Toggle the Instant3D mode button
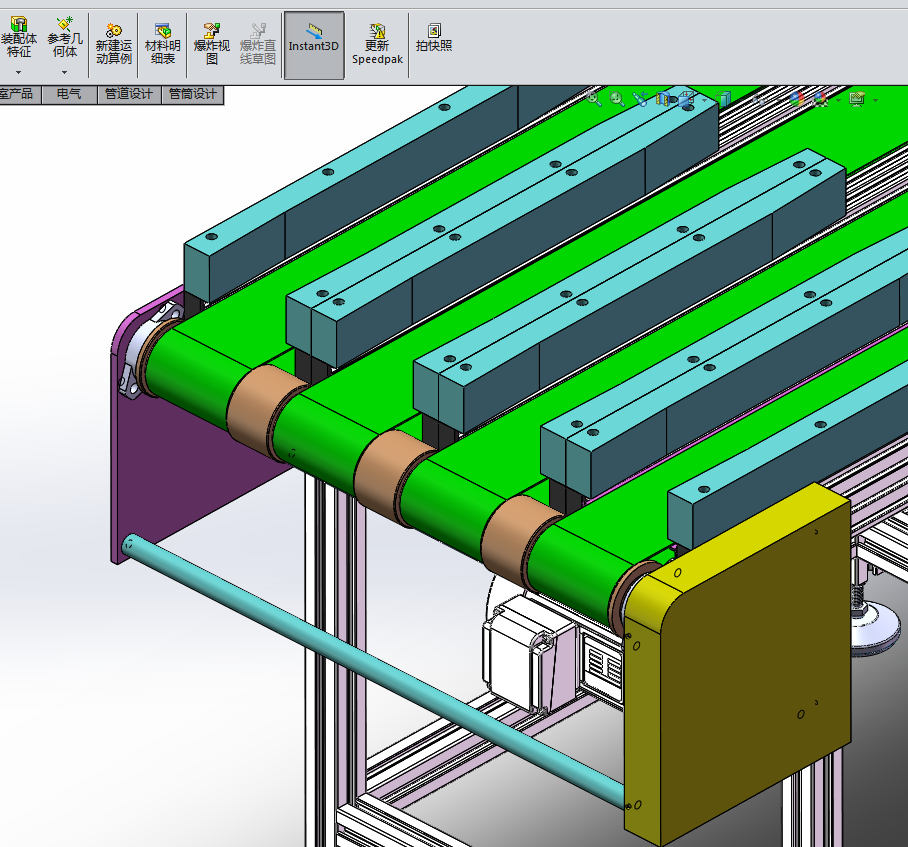The height and width of the screenshot is (847, 908). tap(314, 45)
